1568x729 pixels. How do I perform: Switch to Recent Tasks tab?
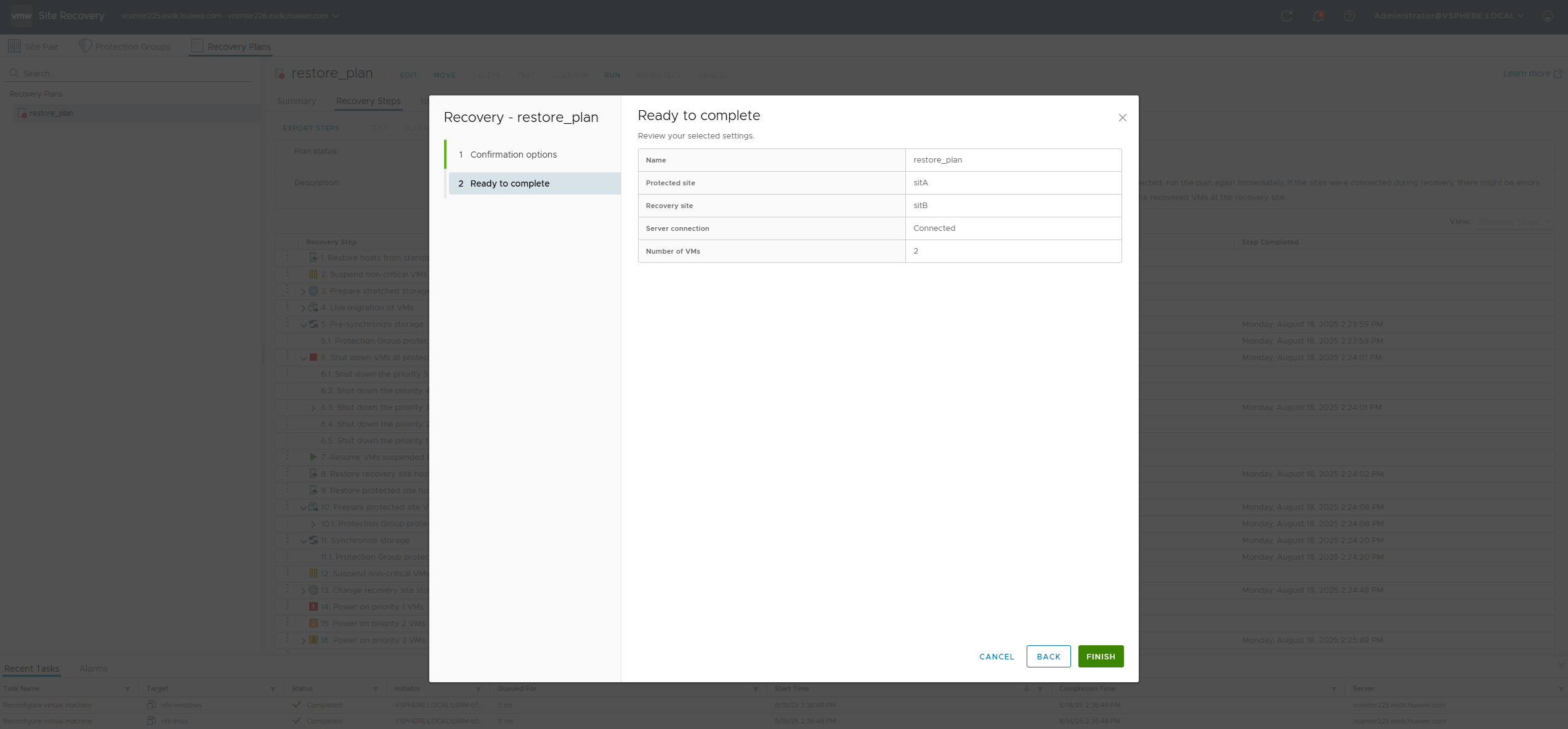tap(31, 669)
